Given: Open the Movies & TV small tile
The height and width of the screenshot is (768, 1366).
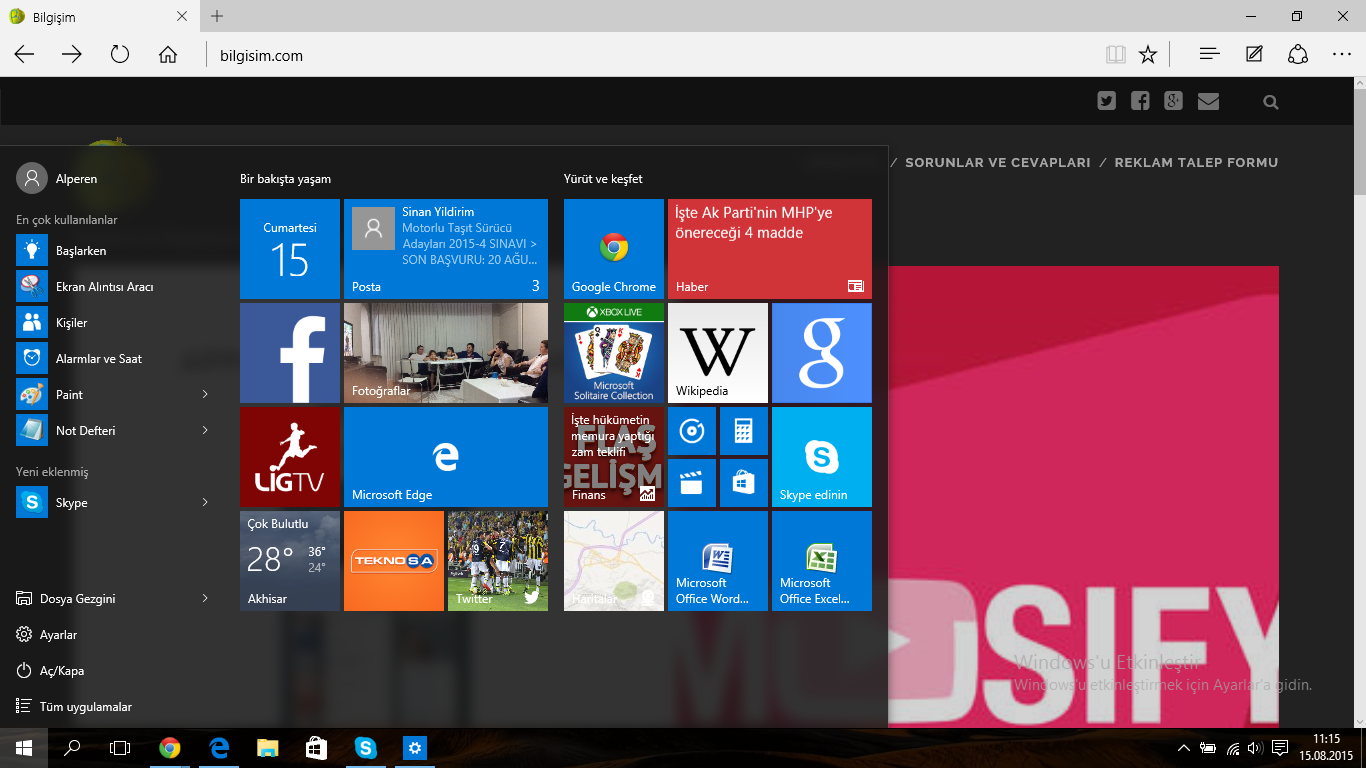Looking at the screenshot, I should click(692, 483).
